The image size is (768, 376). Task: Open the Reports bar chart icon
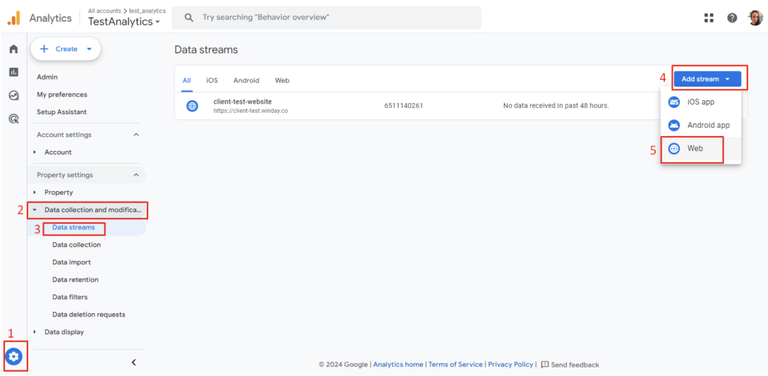pyautogui.click(x=14, y=72)
